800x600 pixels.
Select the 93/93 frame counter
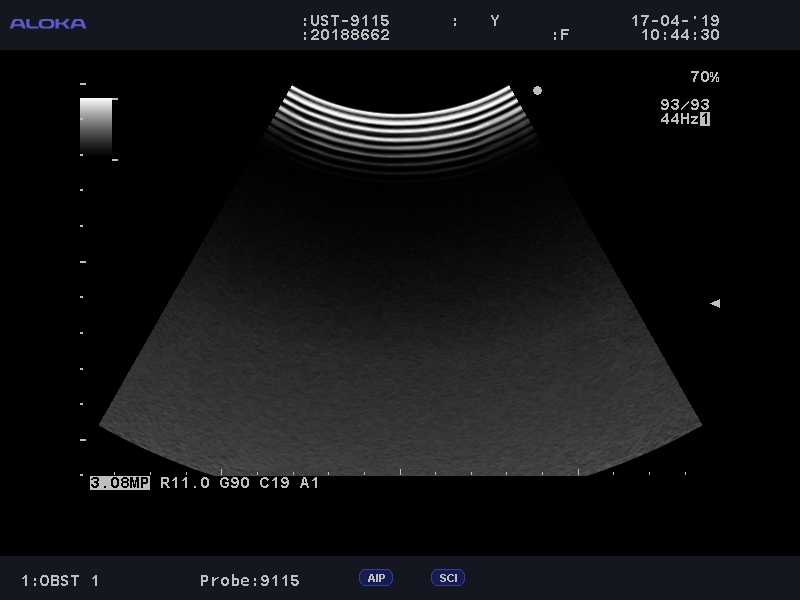coord(685,105)
